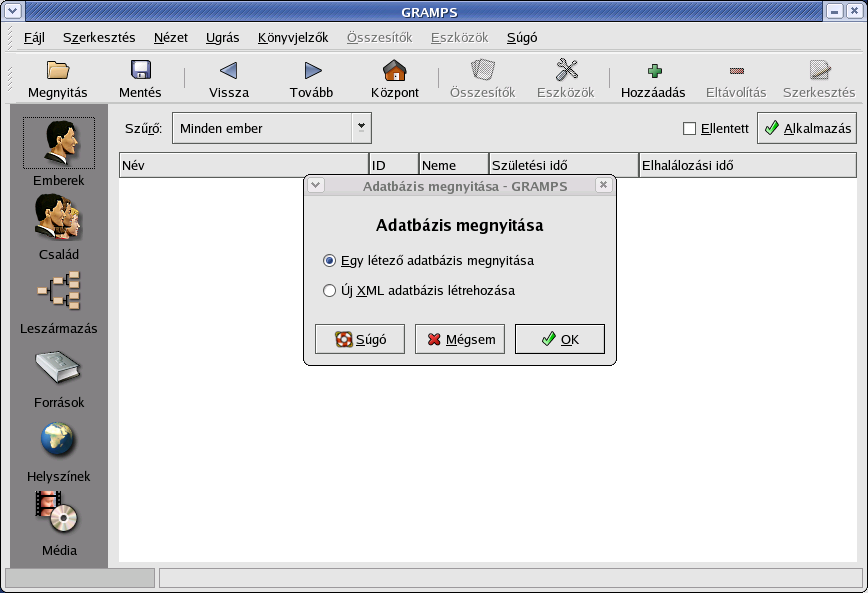Viewport: 868px width, 593px height.
Task: Open the dialog's window menu arrow
Action: click(x=316, y=185)
